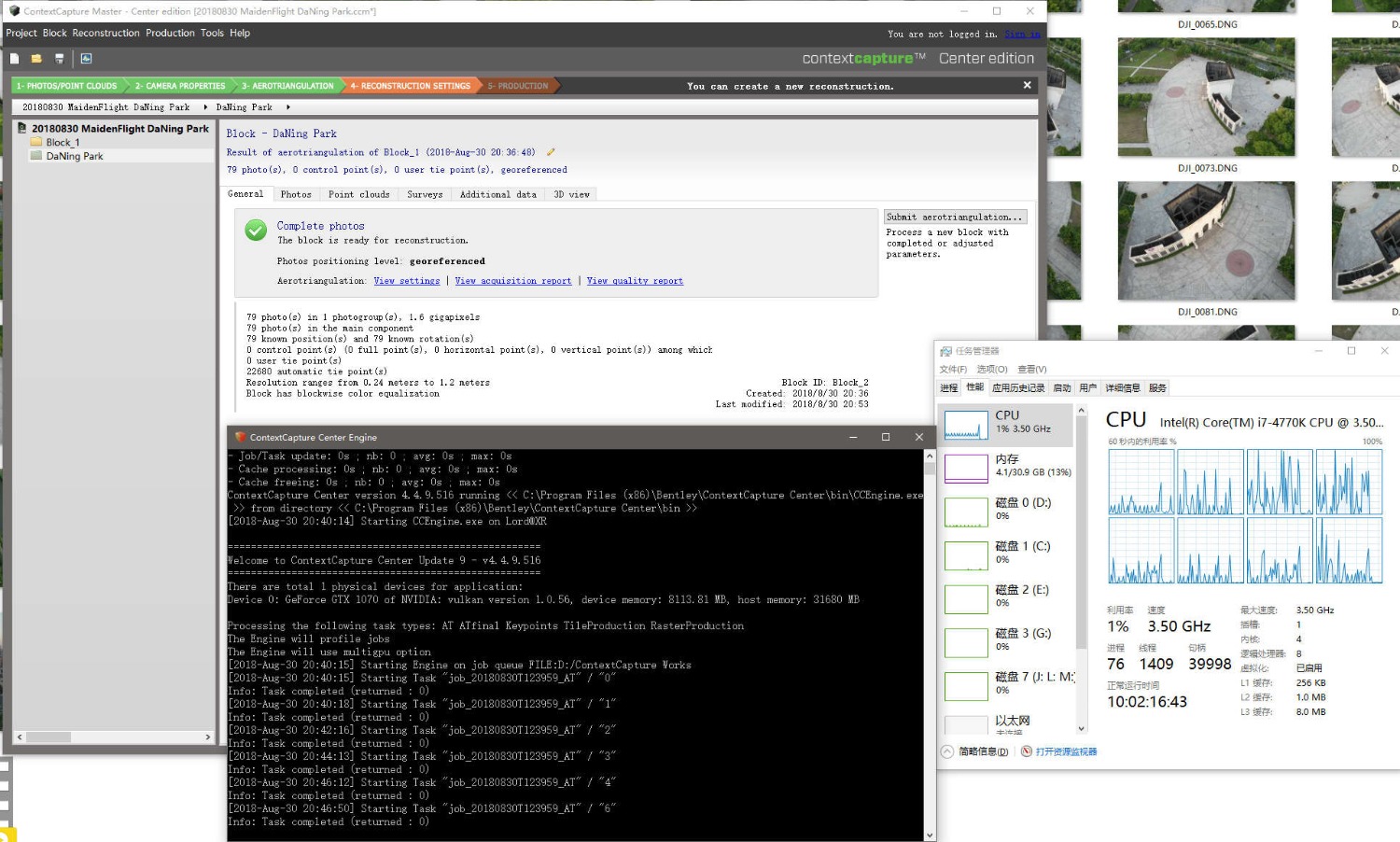Select the 内存 memory item in Task Manager
The image size is (1400, 842).
click(1008, 467)
